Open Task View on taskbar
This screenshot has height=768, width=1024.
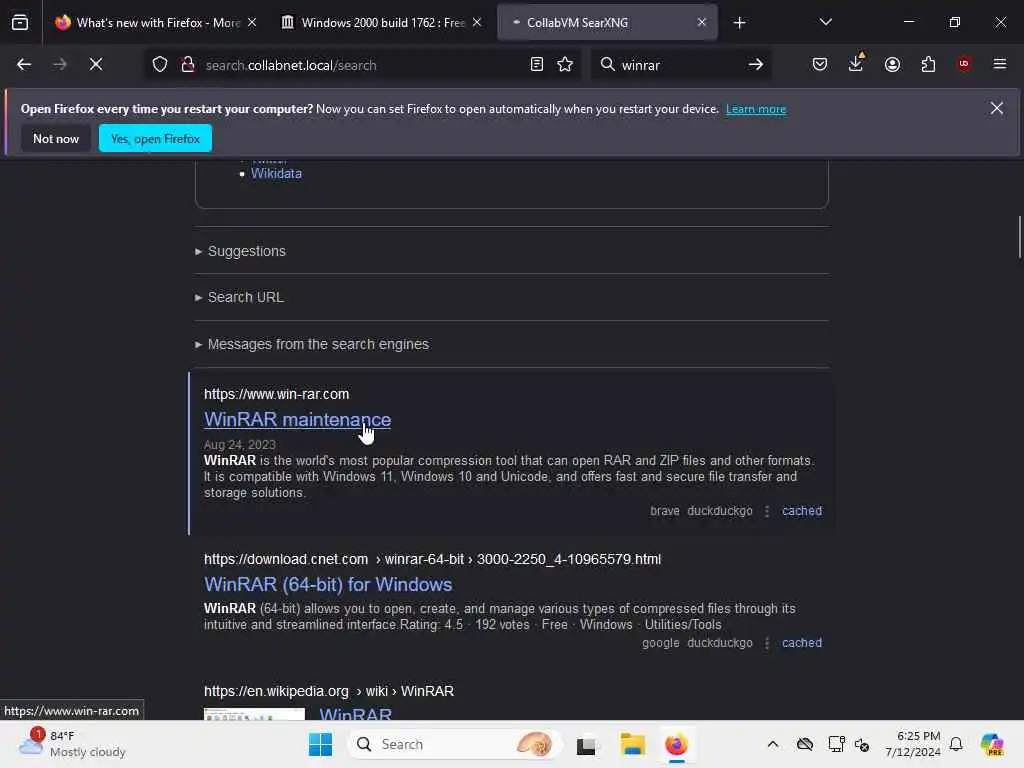pos(586,744)
